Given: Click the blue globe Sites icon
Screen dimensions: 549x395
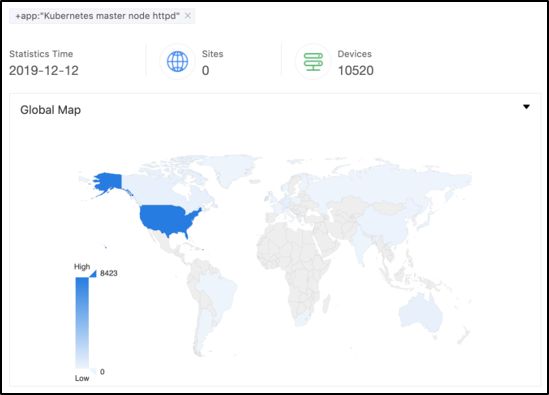Looking at the screenshot, I should (178, 61).
